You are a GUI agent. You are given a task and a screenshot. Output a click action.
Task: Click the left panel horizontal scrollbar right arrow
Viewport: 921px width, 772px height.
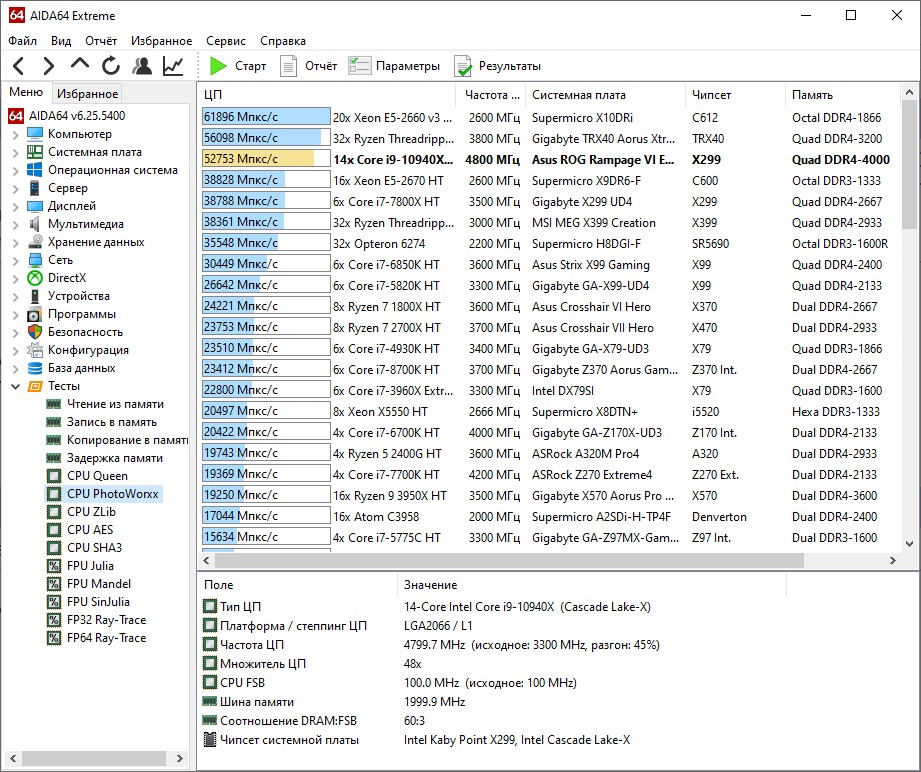pyautogui.click(x=180, y=758)
